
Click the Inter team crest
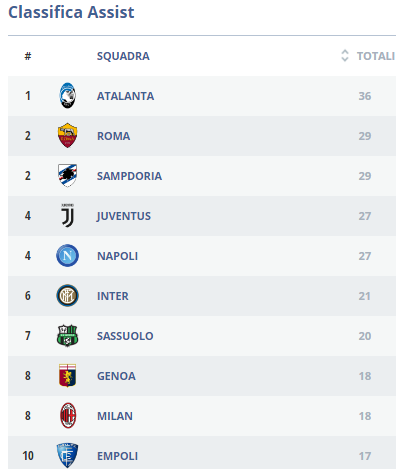pyautogui.click(x=67, y=296)
